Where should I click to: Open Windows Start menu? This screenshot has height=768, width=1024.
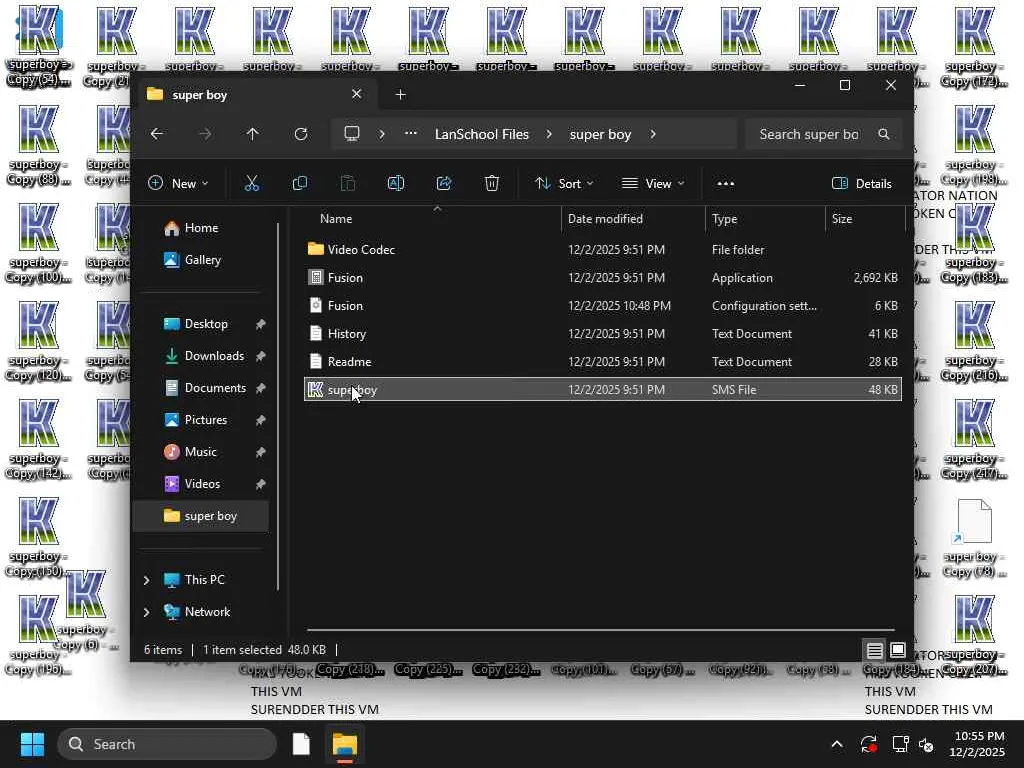[x=32, y=744]
